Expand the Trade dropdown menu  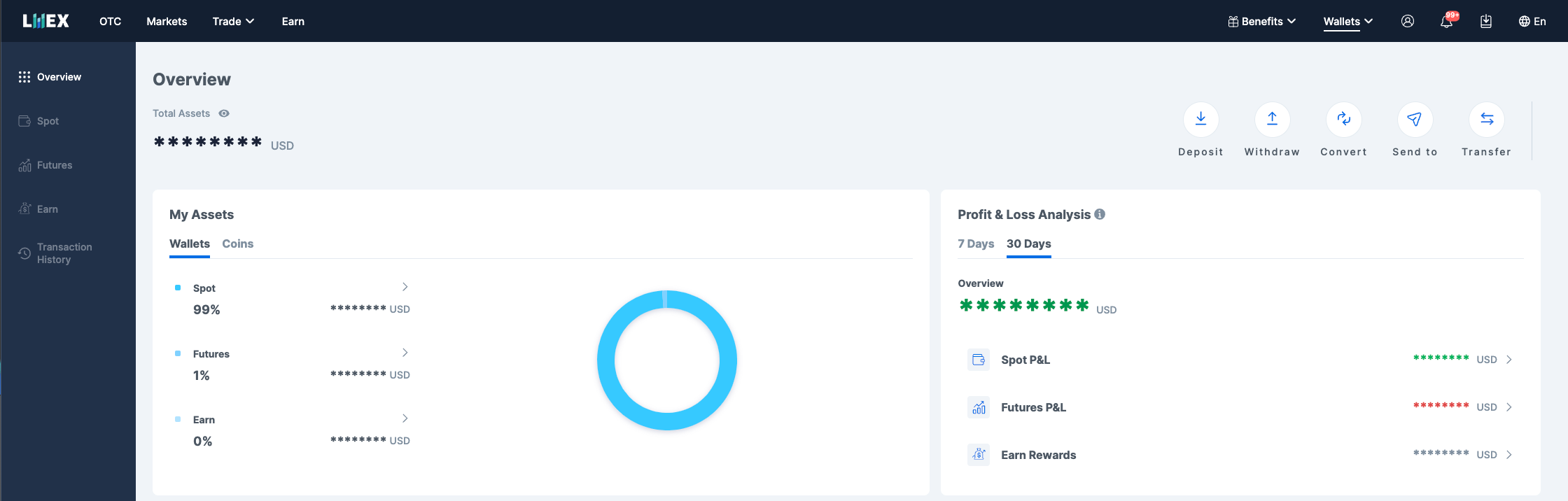[233, 21]
